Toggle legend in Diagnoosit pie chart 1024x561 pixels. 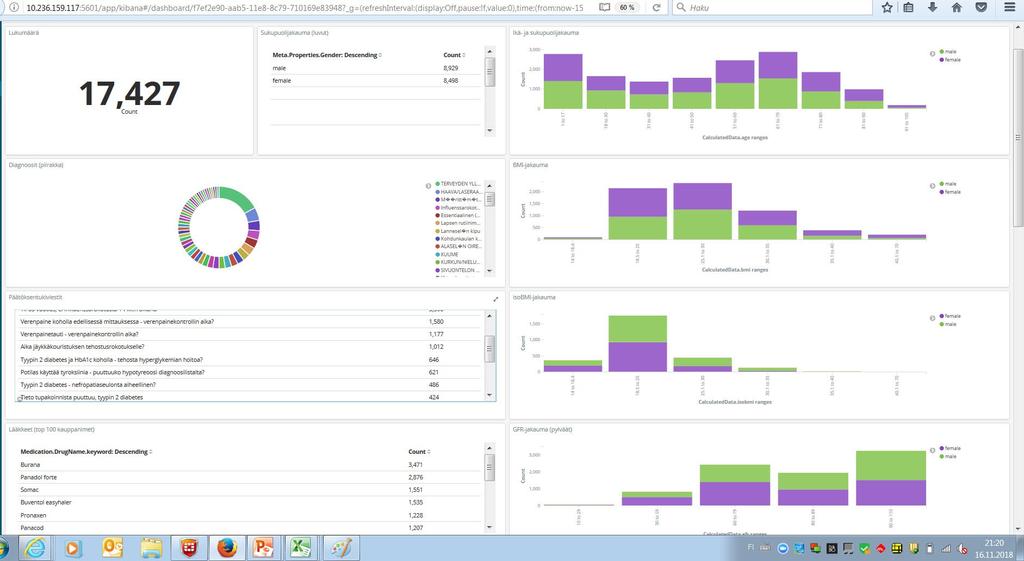point(428,186)
